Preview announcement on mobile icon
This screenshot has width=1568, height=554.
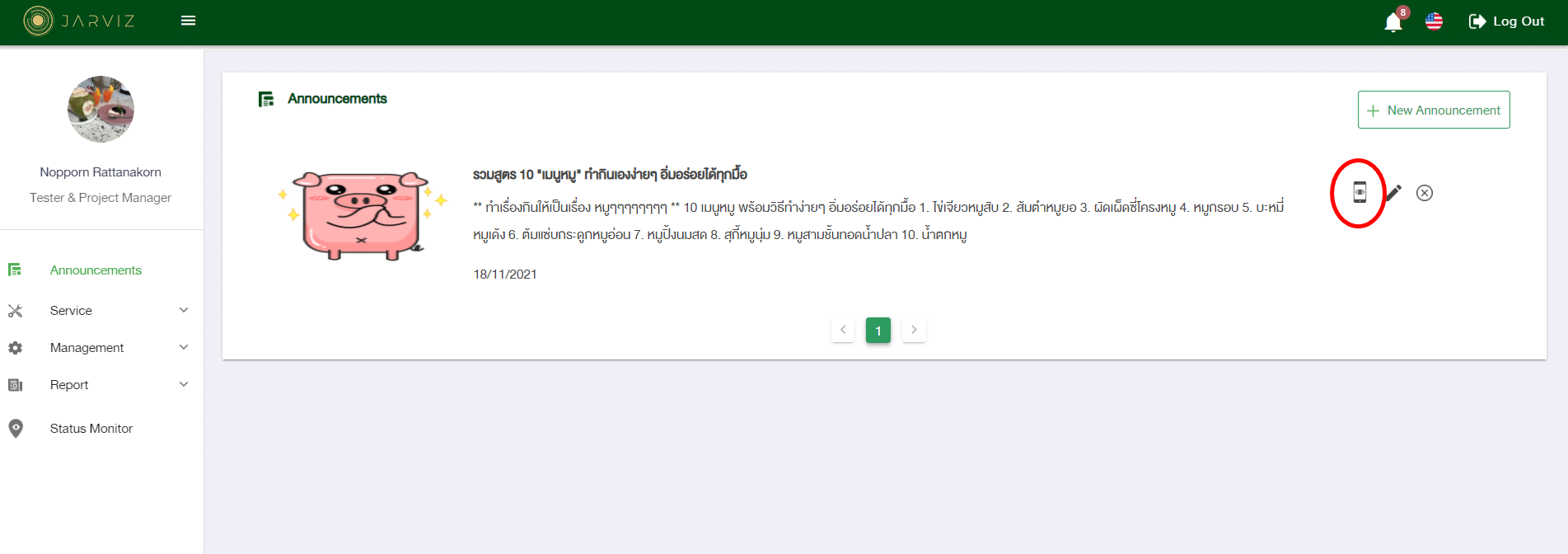pyautogui.click(x=1360, y=193)
